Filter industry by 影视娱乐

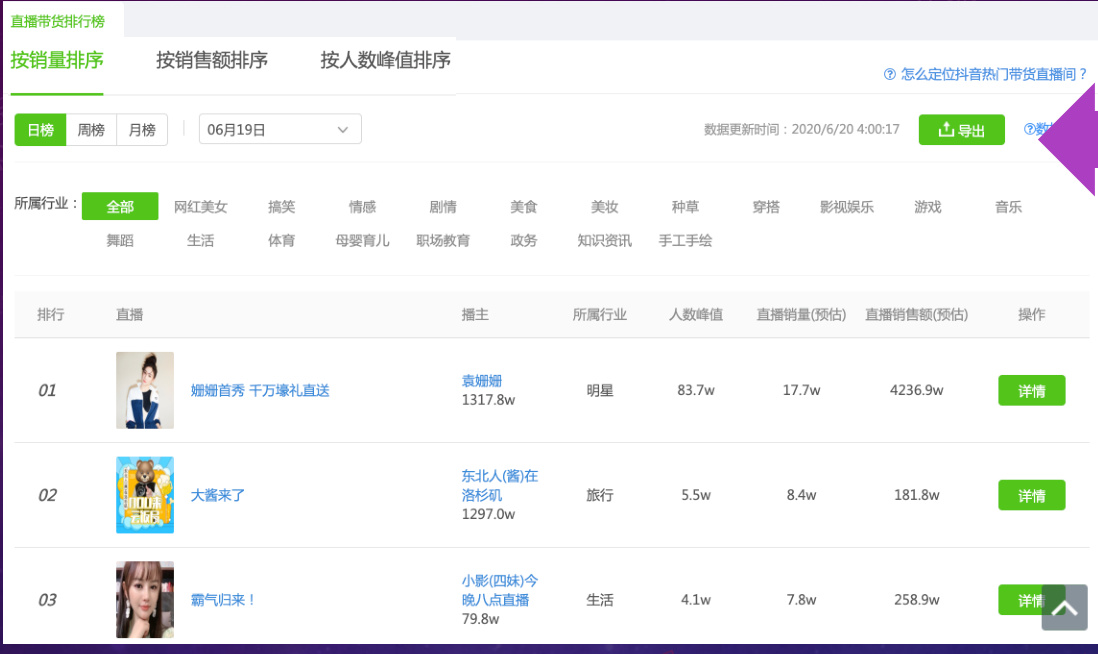coord(847,207)
